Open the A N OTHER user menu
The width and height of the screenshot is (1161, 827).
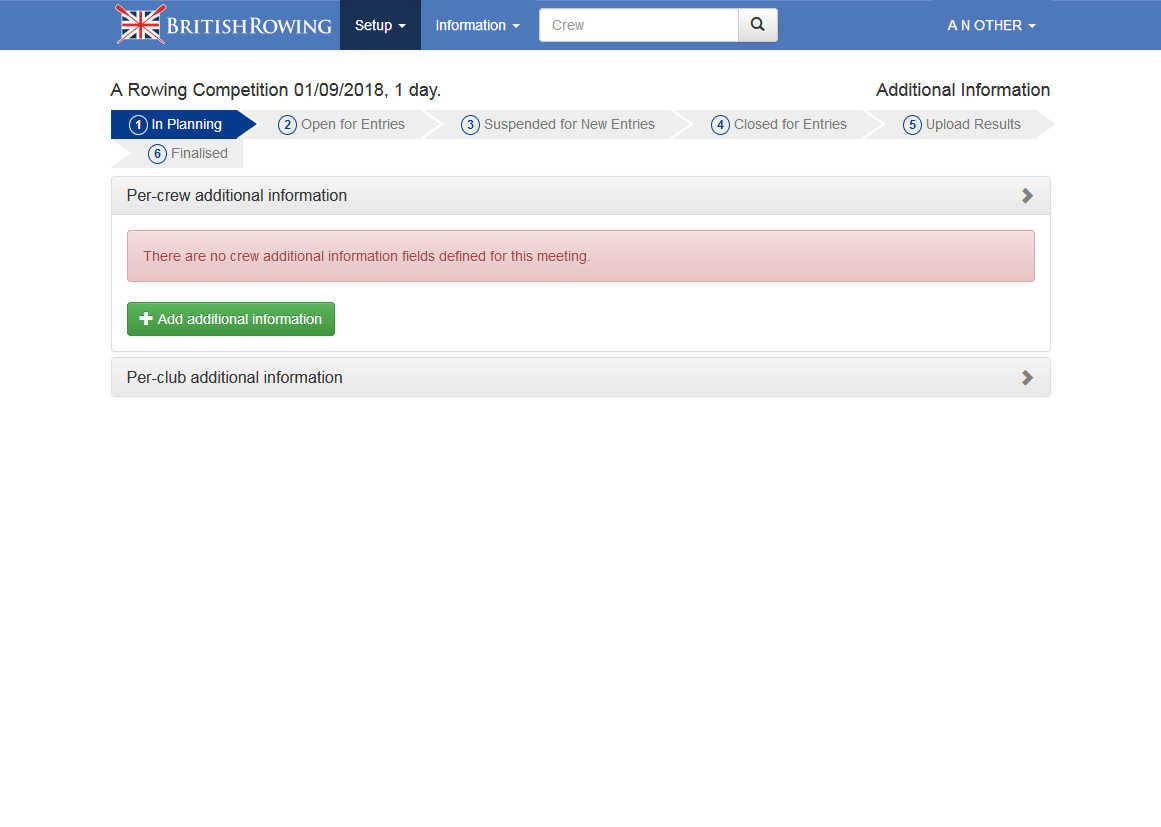[991, 25]
